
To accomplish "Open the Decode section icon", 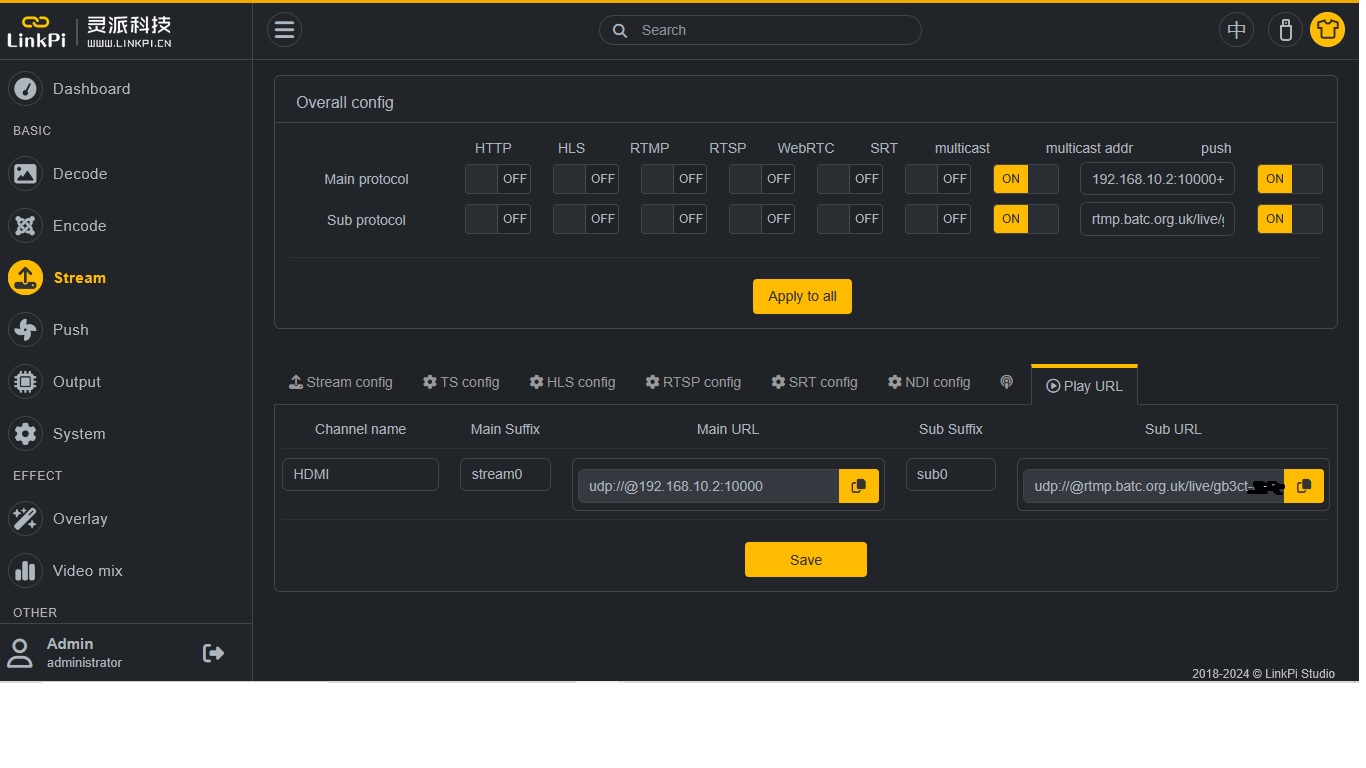I will 25,174.
